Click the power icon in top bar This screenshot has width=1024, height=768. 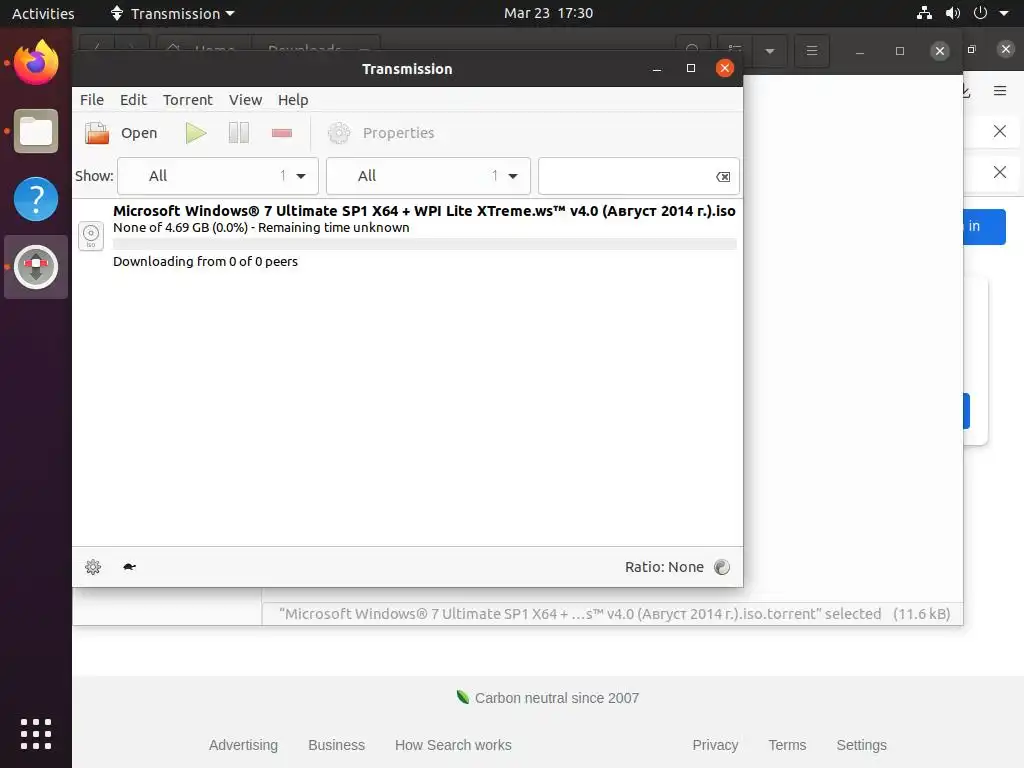click(980, 13)
